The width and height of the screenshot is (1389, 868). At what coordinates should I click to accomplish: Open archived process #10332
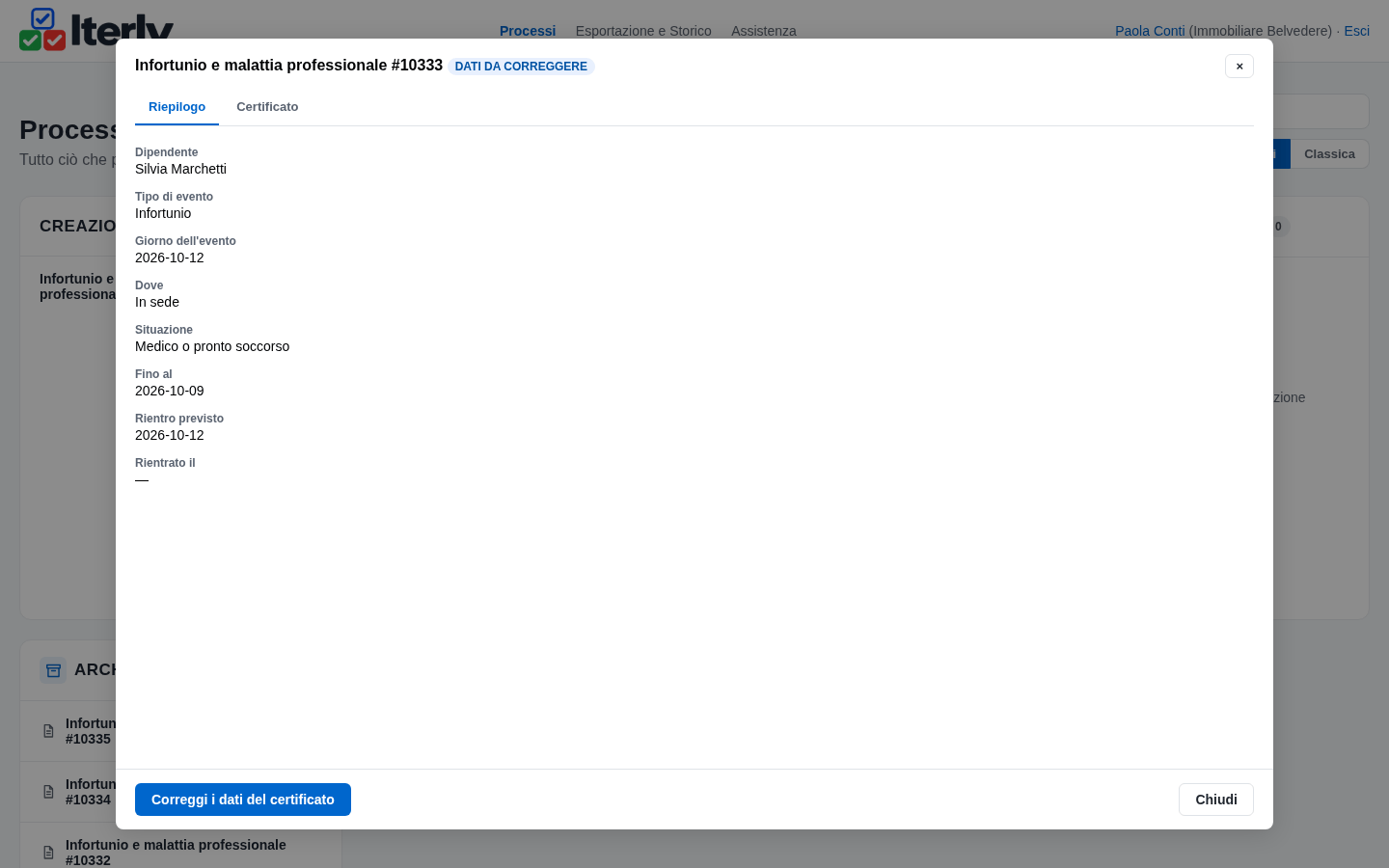point(180,853)
